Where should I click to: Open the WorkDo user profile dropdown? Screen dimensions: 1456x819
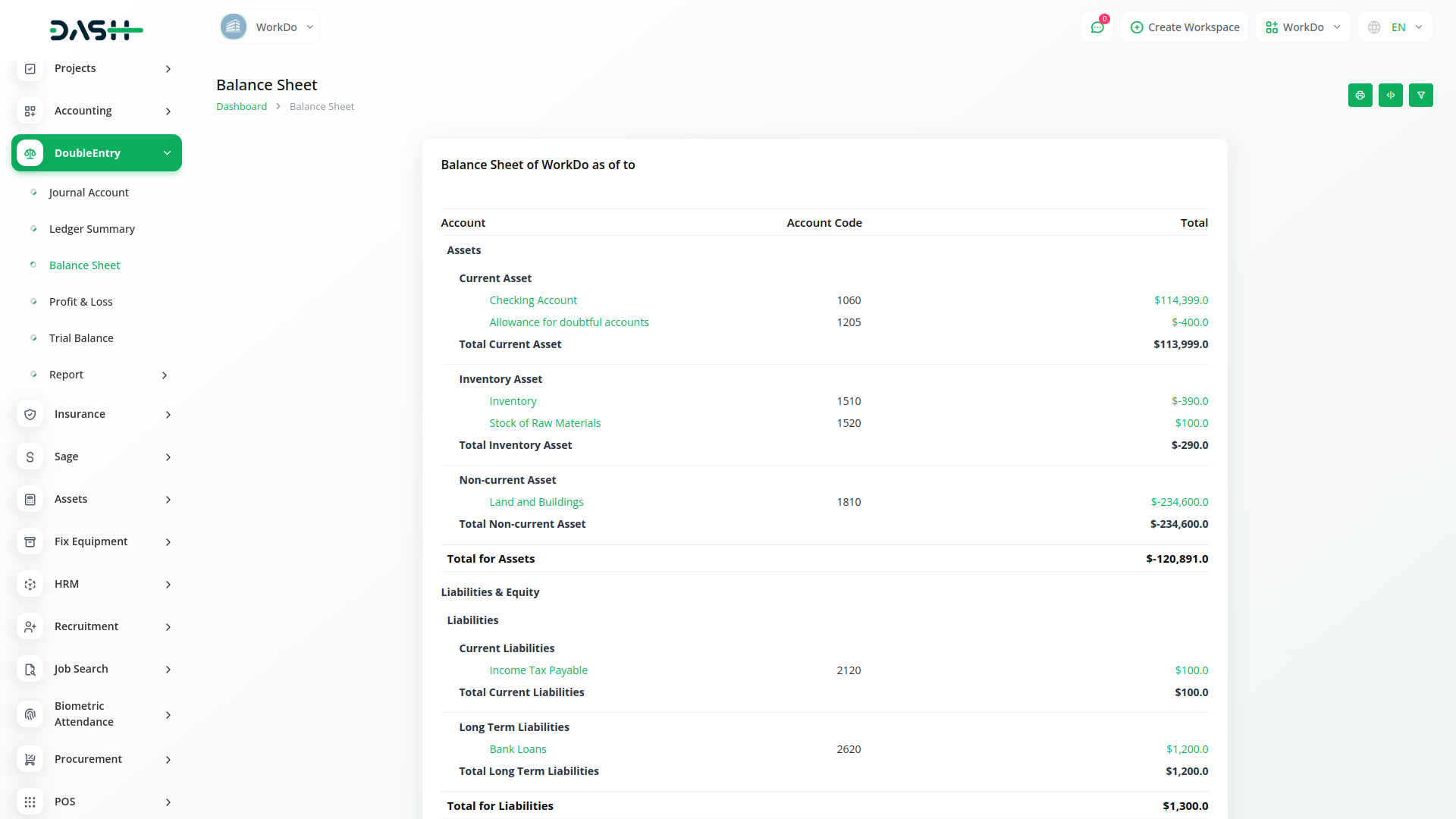1302,27
